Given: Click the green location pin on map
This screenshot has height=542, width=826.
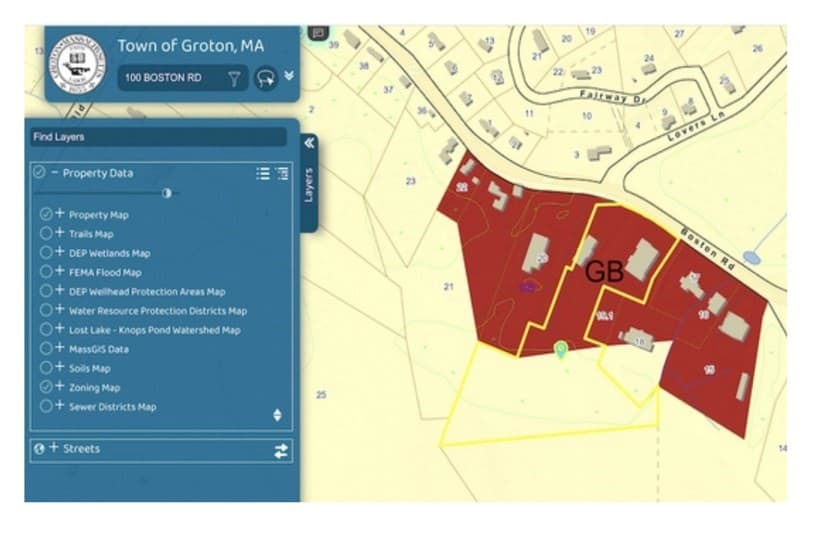Looking at the screenshot, I should 562,349.
